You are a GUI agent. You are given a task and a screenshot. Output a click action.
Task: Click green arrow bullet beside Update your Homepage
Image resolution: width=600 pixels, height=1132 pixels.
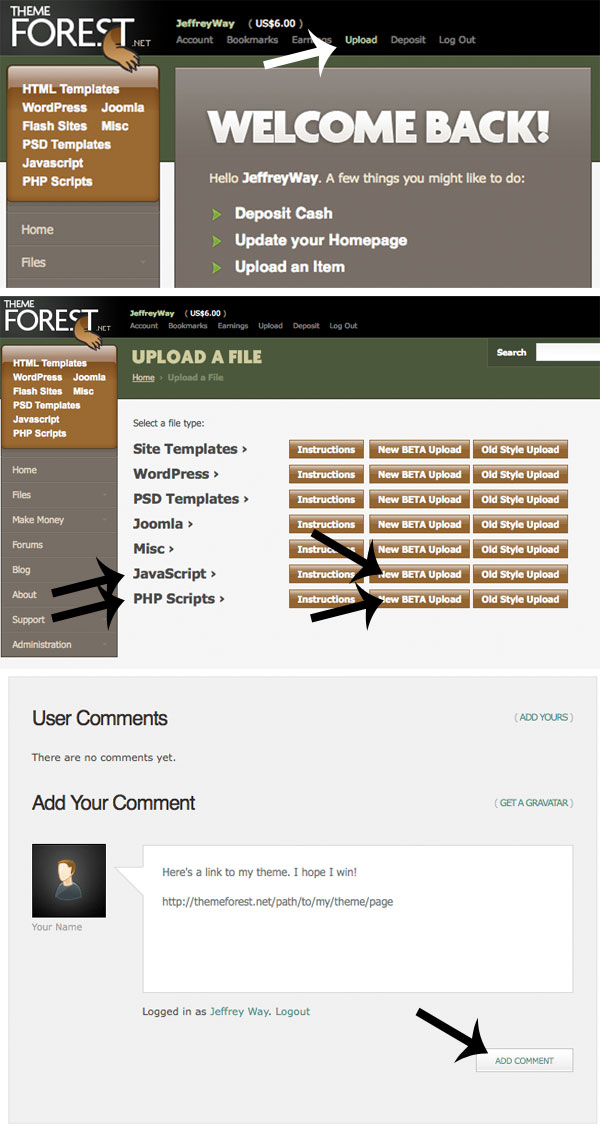217,241
